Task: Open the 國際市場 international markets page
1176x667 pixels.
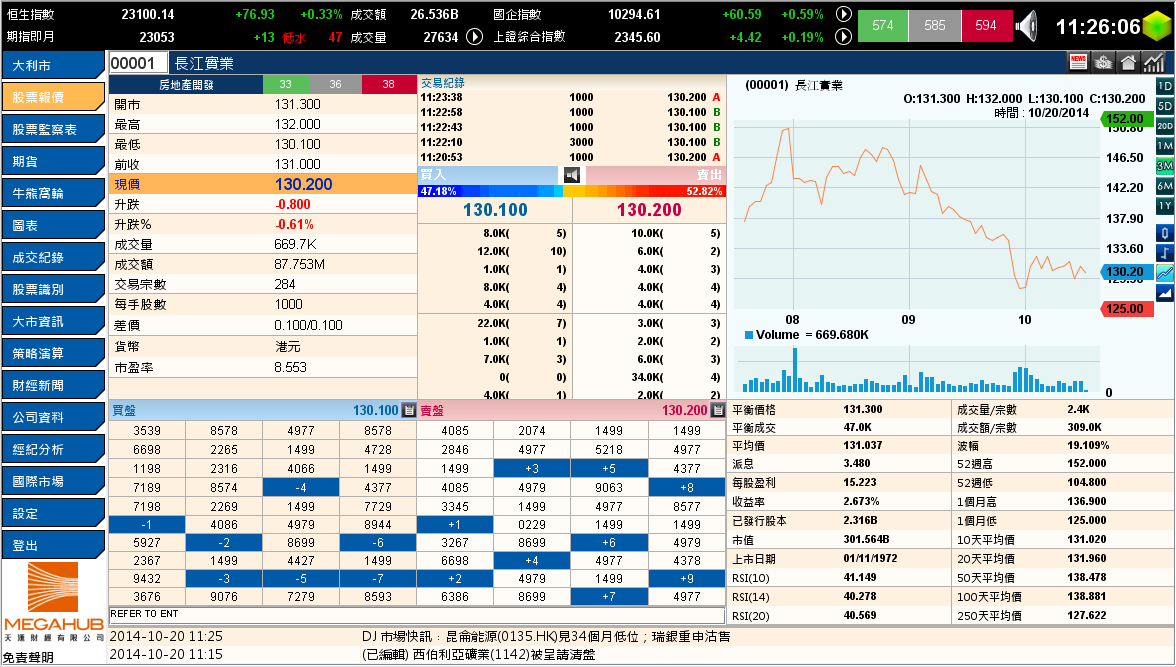Action: click(x=52, y=481)
